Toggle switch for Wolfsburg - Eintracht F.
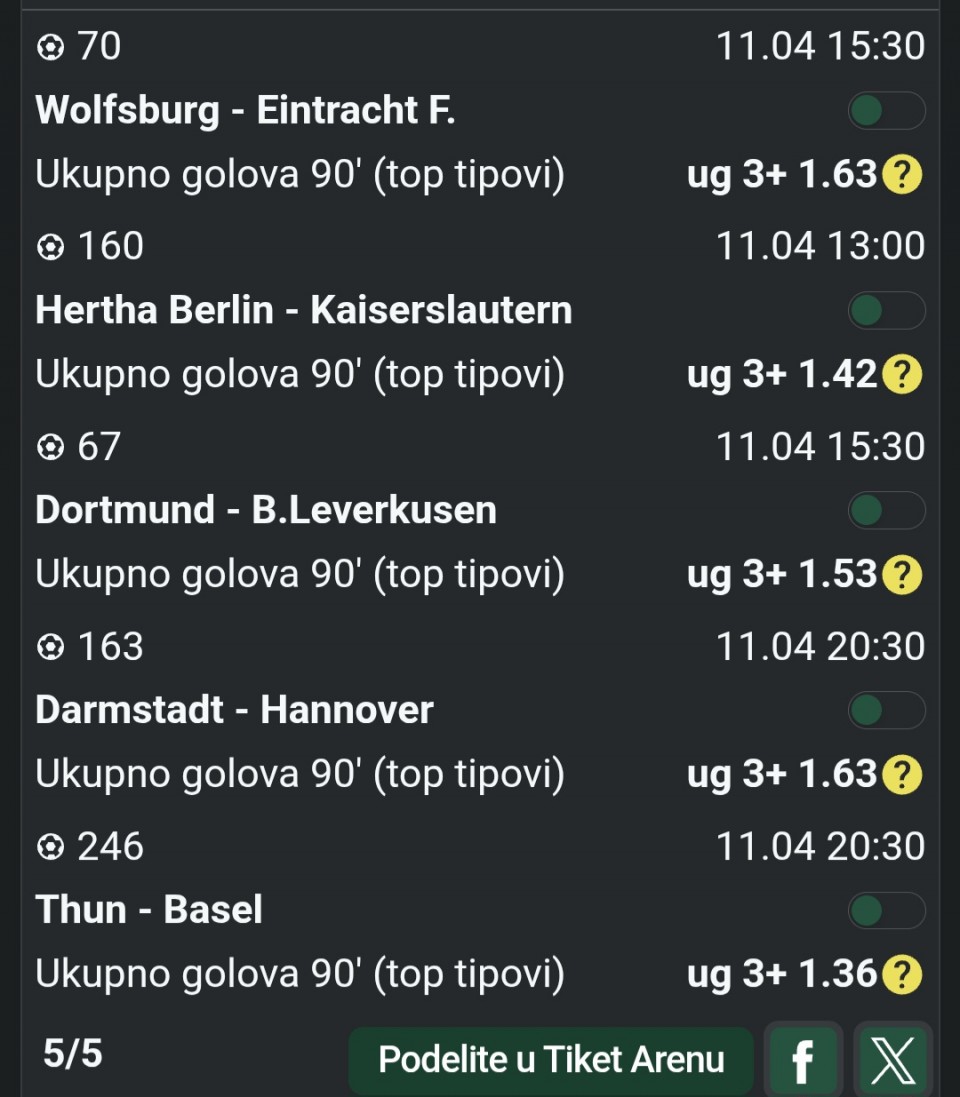This screenshot has height=1097, width=960. click(886, 111)
